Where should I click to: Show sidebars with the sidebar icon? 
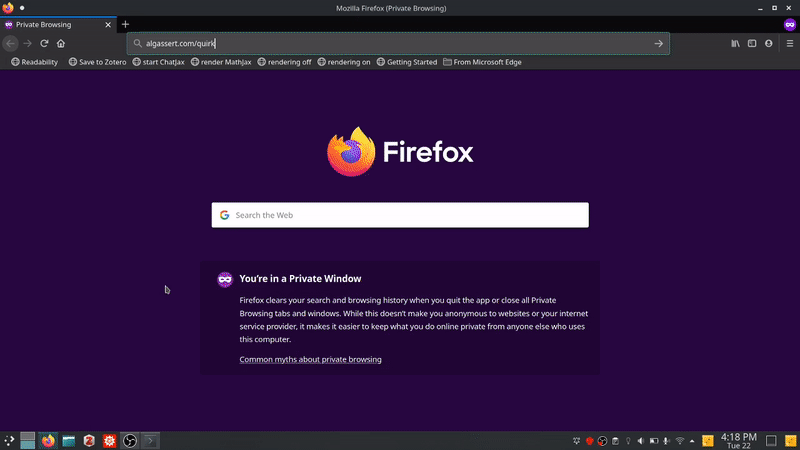(x=752, y=43)
